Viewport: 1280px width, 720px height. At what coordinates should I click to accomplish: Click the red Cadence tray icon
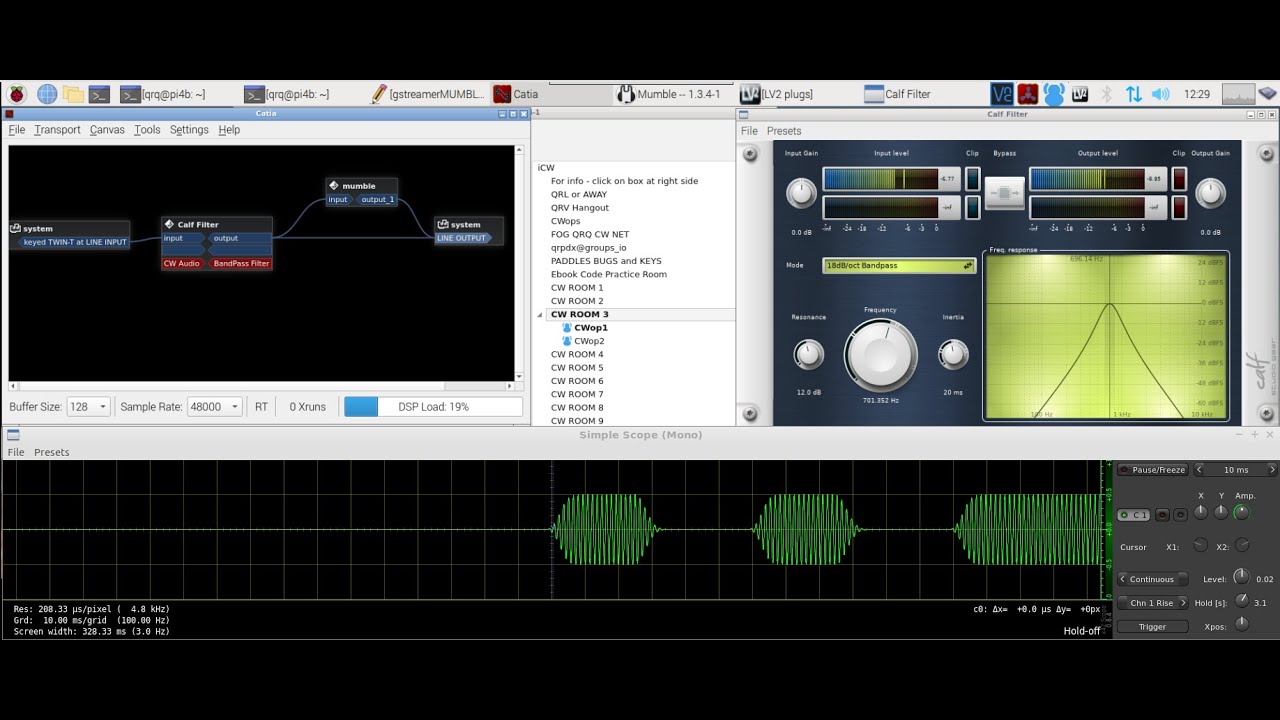[1028, 94]
